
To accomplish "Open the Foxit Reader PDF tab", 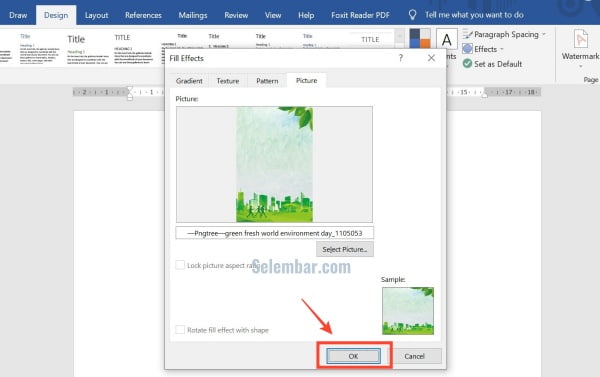I will [x=360, y=15].
